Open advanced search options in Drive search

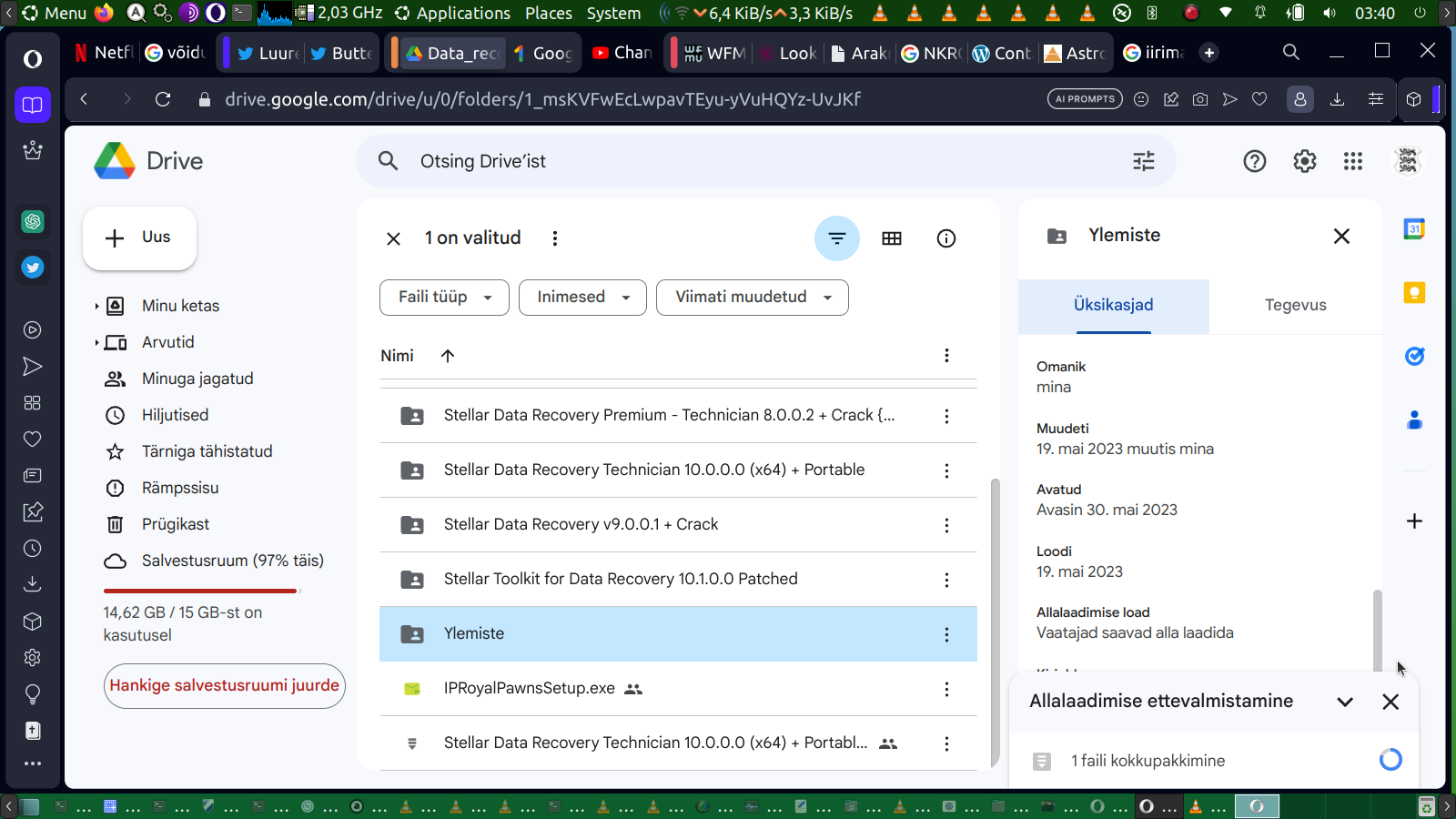[1144, 161]
